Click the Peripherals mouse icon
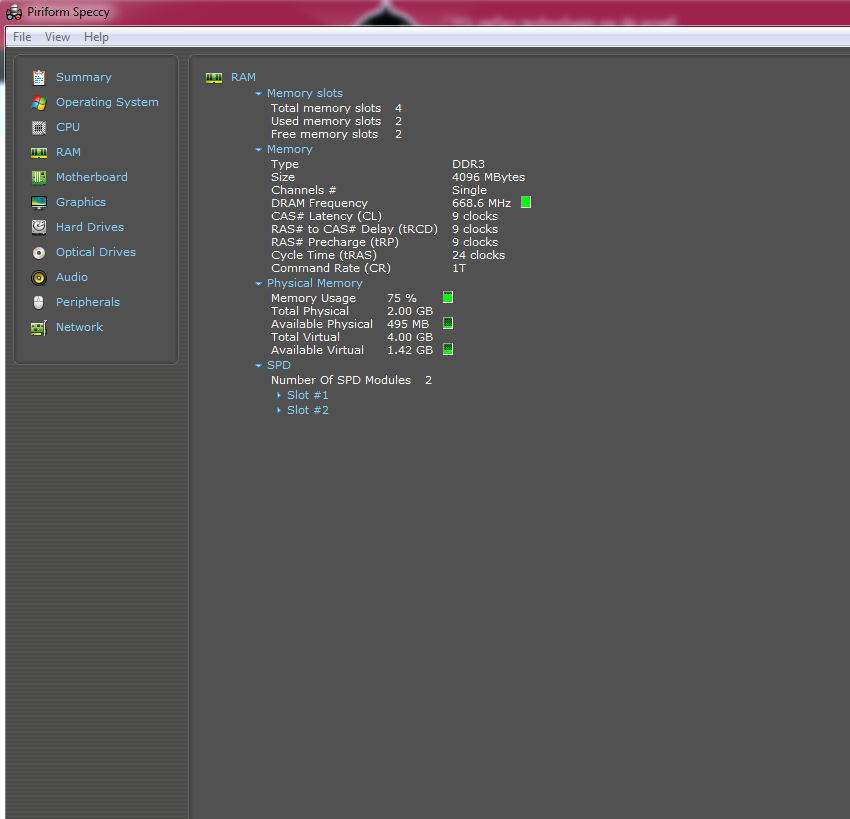Screen dimensions: 850x819 [x=38, y=302]
